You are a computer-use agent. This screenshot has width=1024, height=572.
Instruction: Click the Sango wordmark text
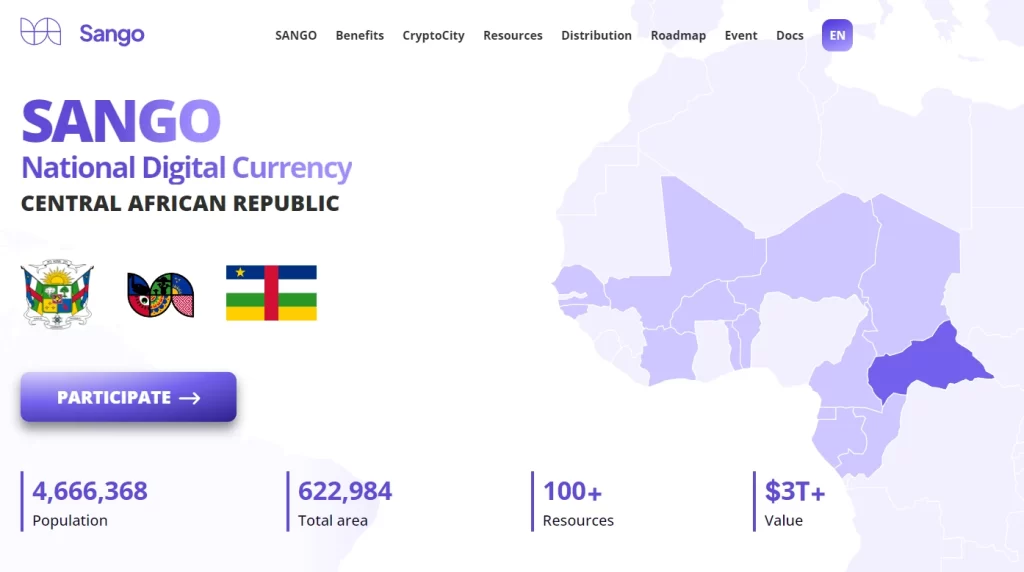coord(112,33)
